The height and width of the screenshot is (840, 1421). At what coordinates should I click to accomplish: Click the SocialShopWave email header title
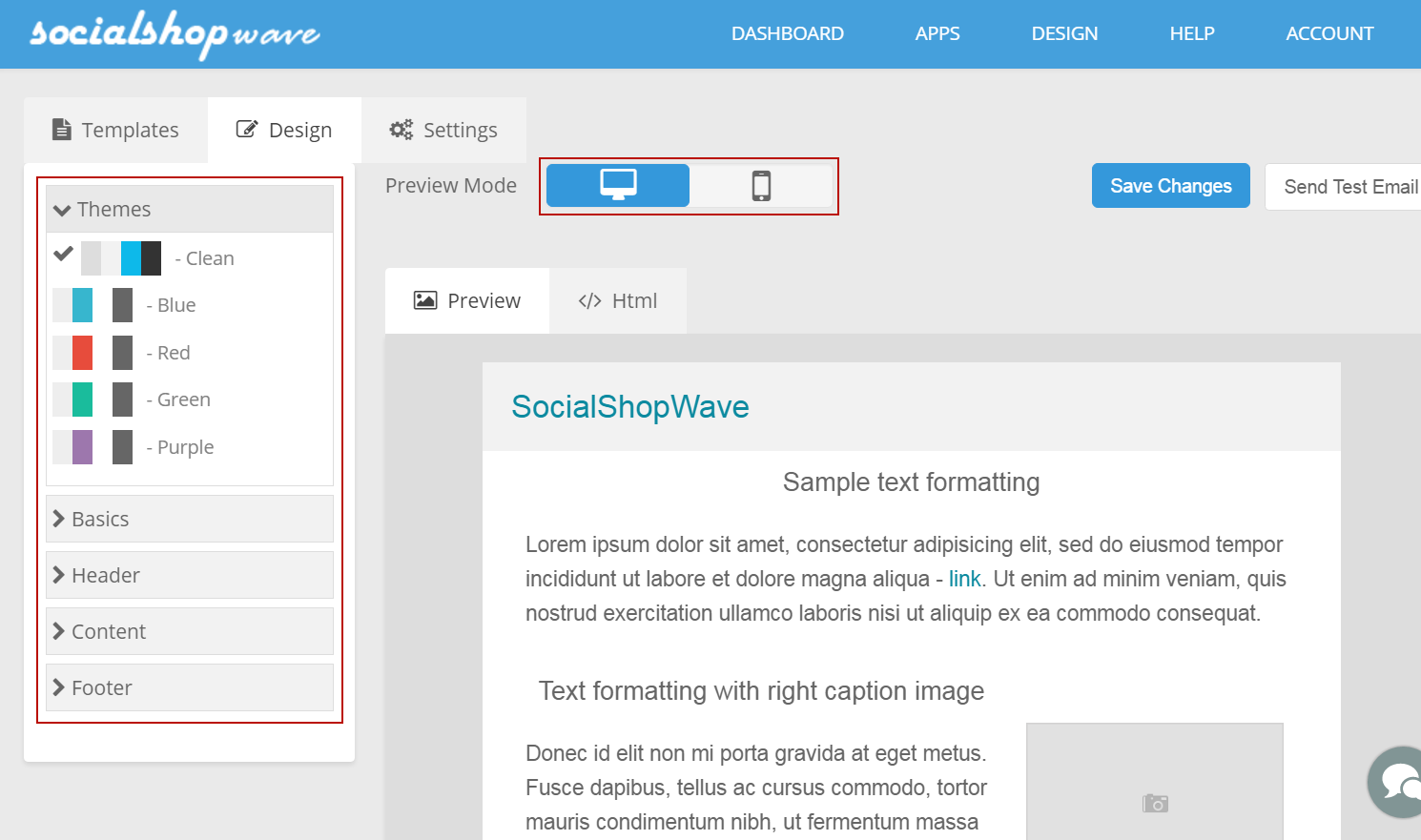(x=630, y=407)
